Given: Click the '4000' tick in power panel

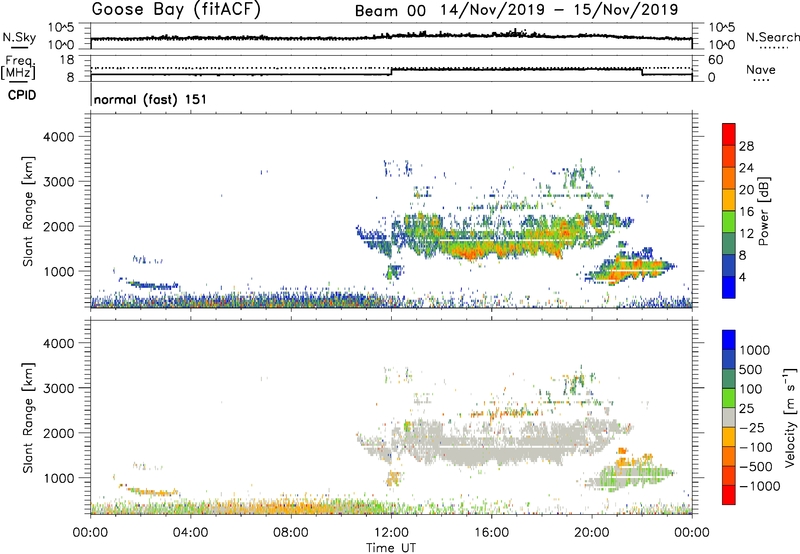Looking at the screenshot, I should click(x=59, y=137).
